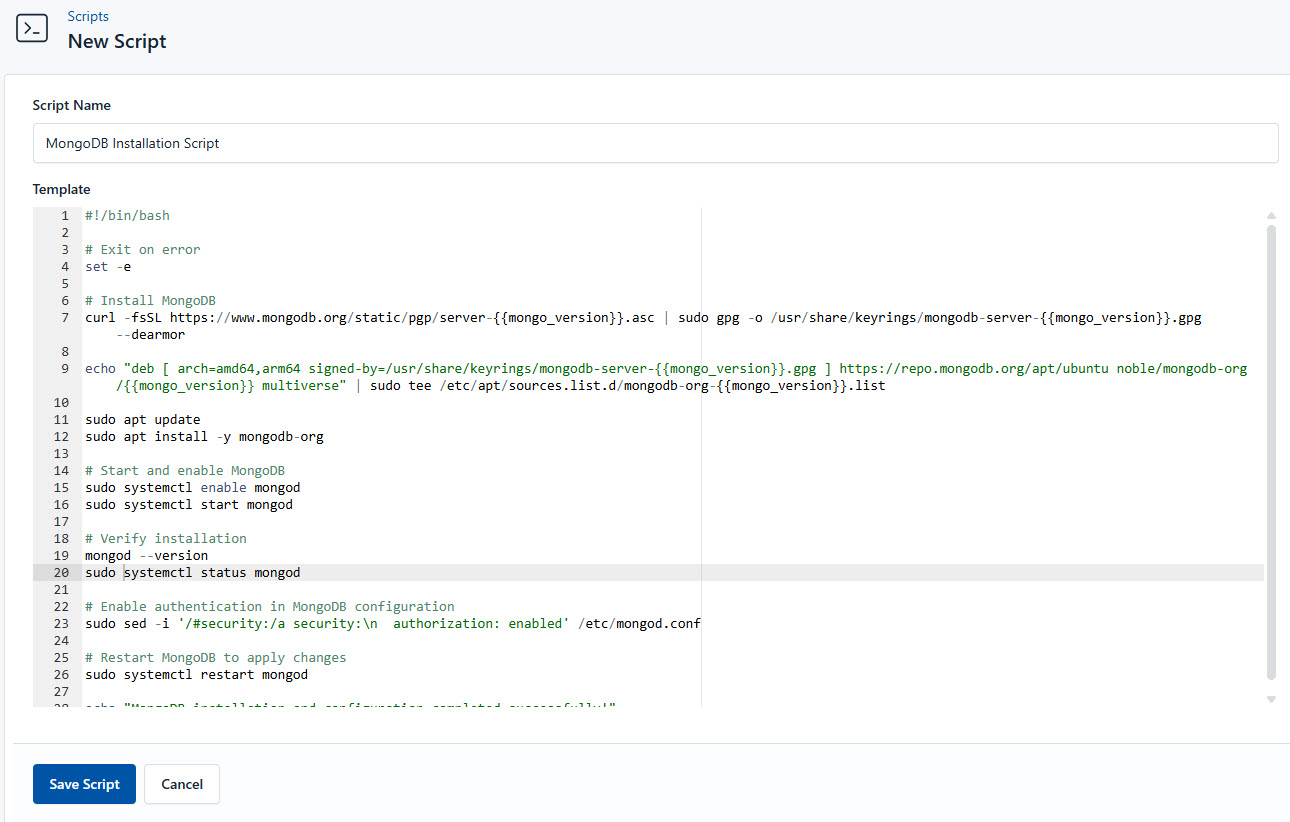Open the Scripts breadcrumb link
Screen dimensions: 1290x822
pos(88,16)
